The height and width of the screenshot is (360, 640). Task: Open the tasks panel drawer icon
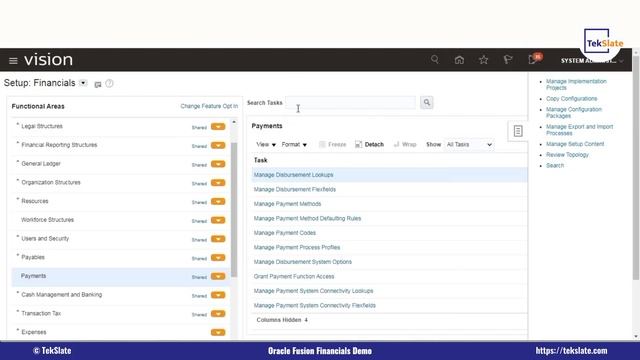click(518, 131)
